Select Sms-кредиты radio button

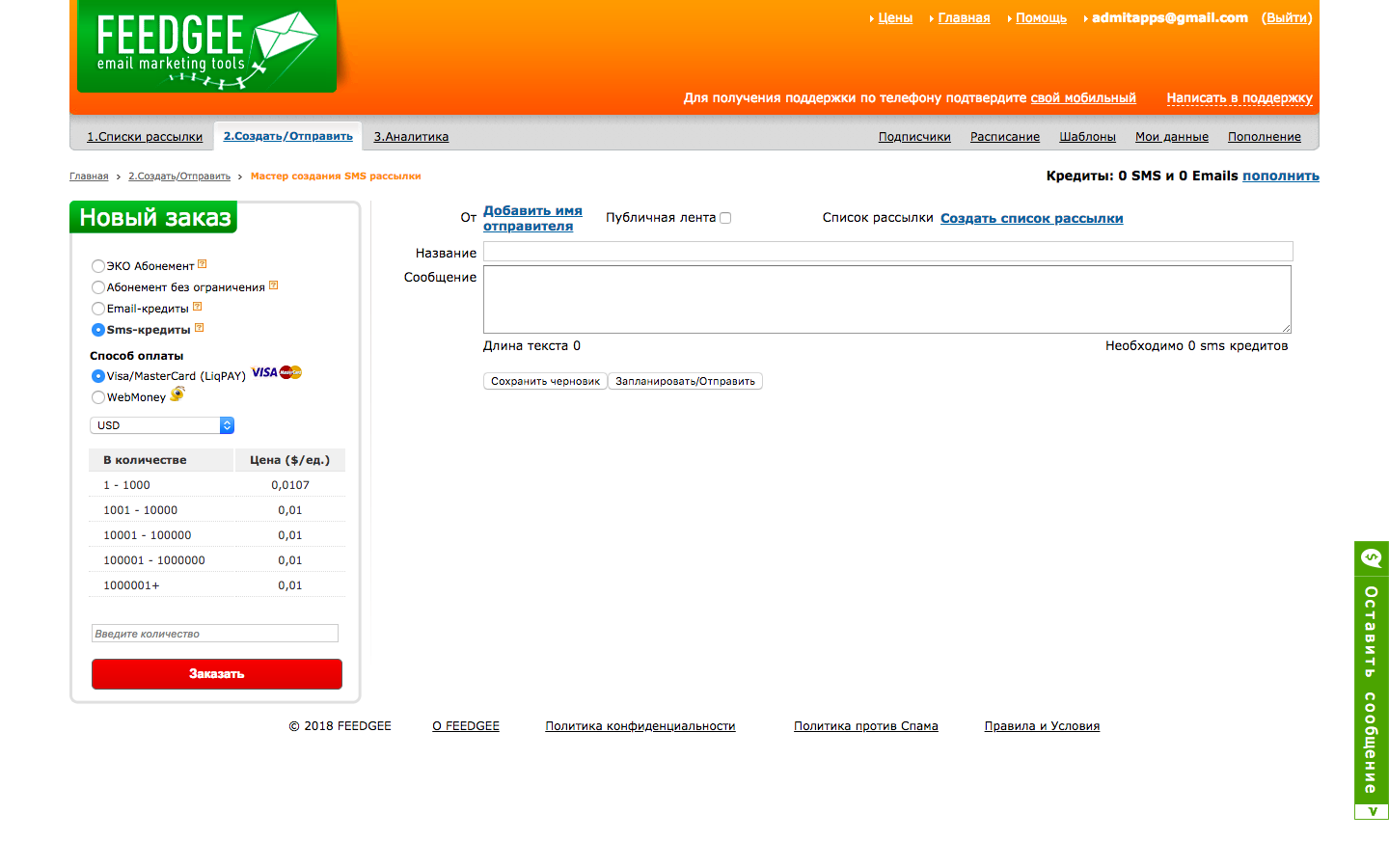click(x=98, y=330)
